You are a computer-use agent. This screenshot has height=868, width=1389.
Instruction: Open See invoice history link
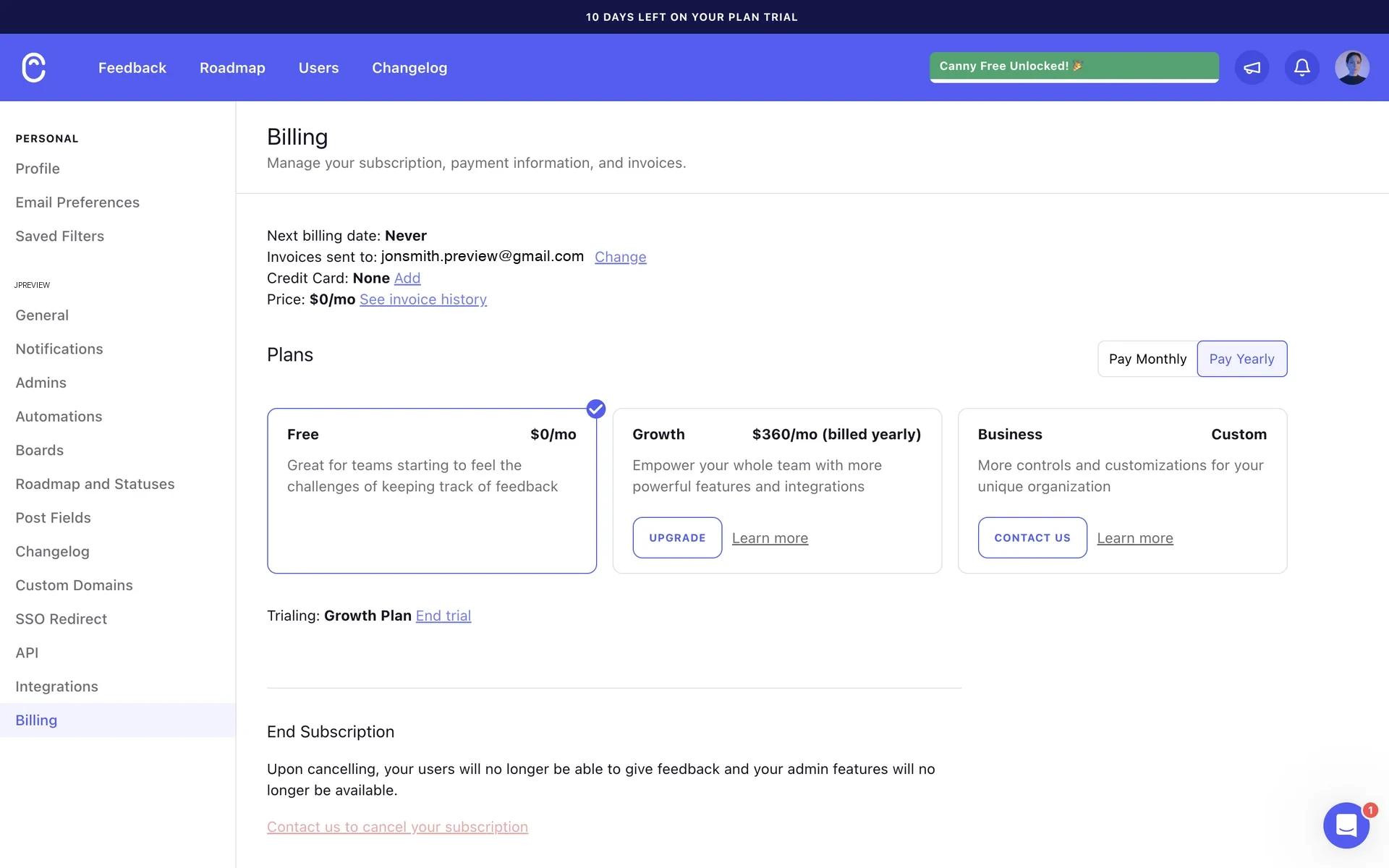point(423,299)
